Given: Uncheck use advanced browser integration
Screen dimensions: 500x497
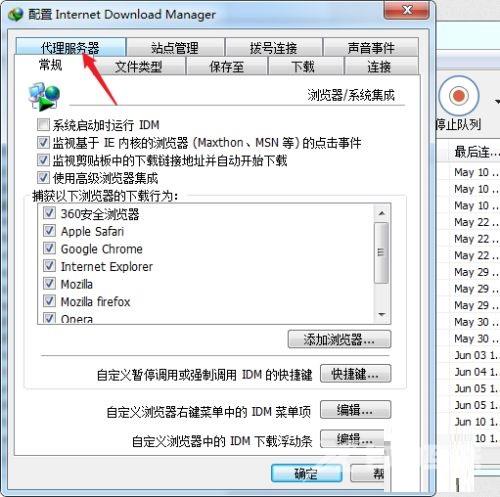Looking at the screenshot, I should pos(43,177).
